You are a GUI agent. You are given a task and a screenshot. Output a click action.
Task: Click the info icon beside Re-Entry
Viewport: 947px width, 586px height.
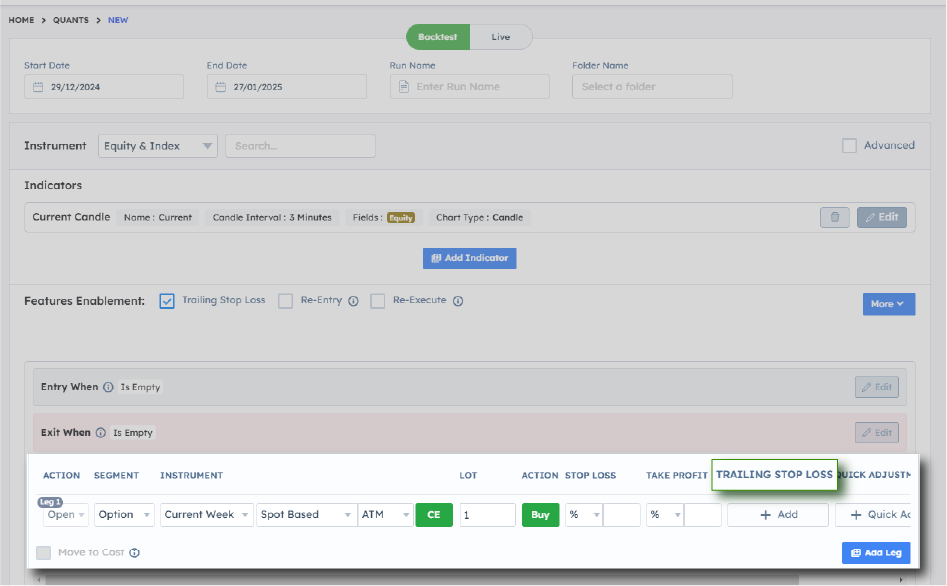(353, 301)
